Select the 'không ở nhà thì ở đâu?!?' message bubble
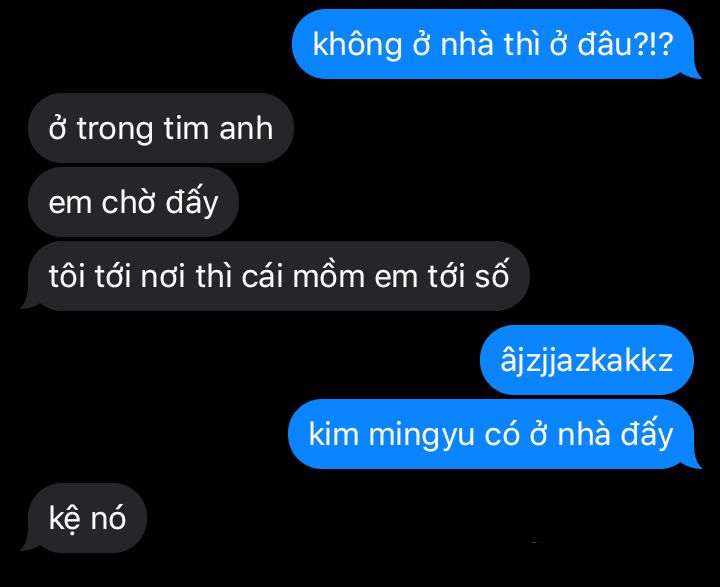The width and height of the screenshot is (720, 587). tap(494, 44)
